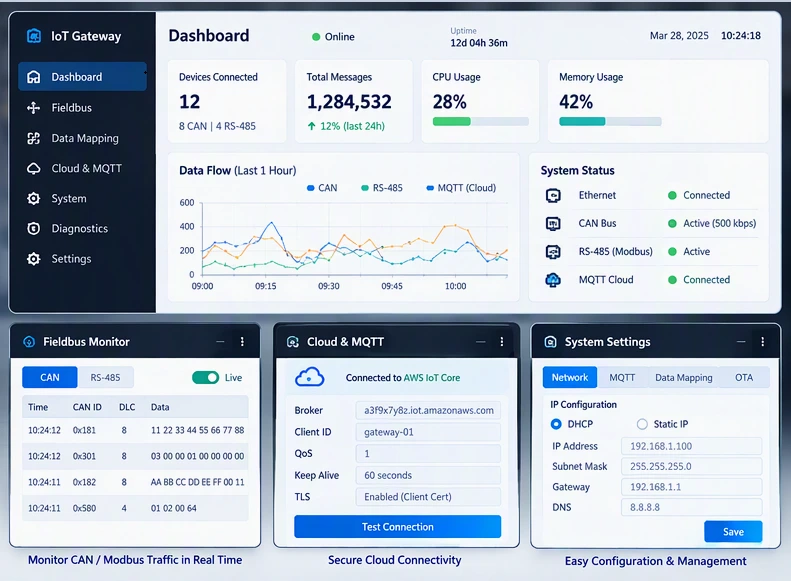This screenshot has width=791, height=581.
Task: Open the Fieldbus sidebar icon
Action: tap(33, 107)
